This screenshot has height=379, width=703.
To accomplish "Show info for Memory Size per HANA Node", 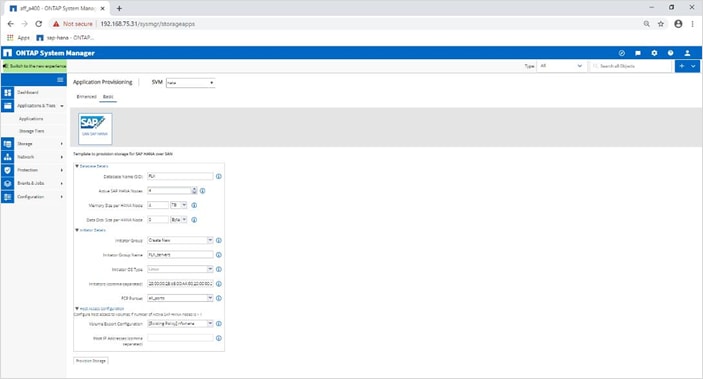I will pyautogui.click(x=194, y=205).
